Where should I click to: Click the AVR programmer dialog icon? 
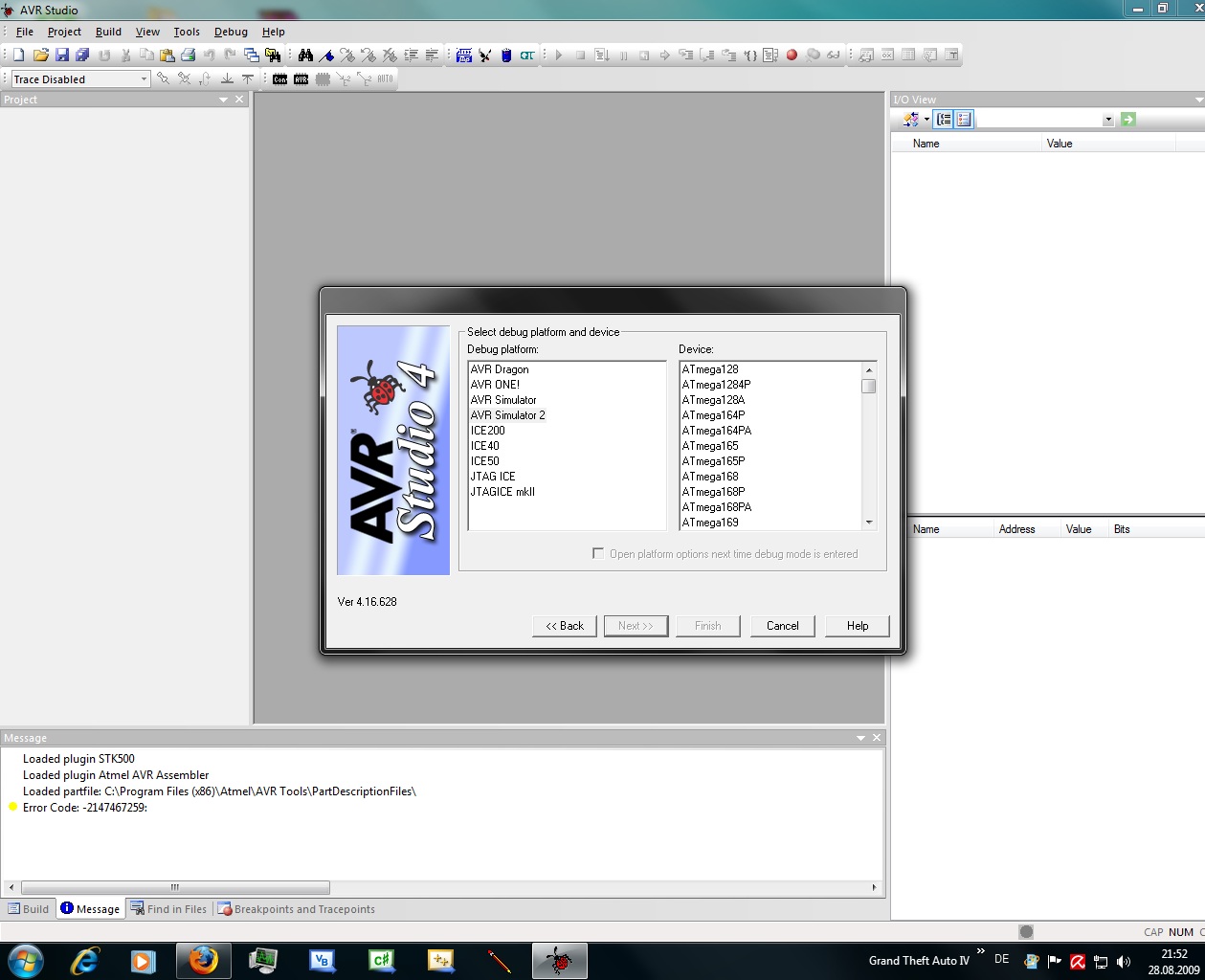pyautogui.click(x=301, y=79)
